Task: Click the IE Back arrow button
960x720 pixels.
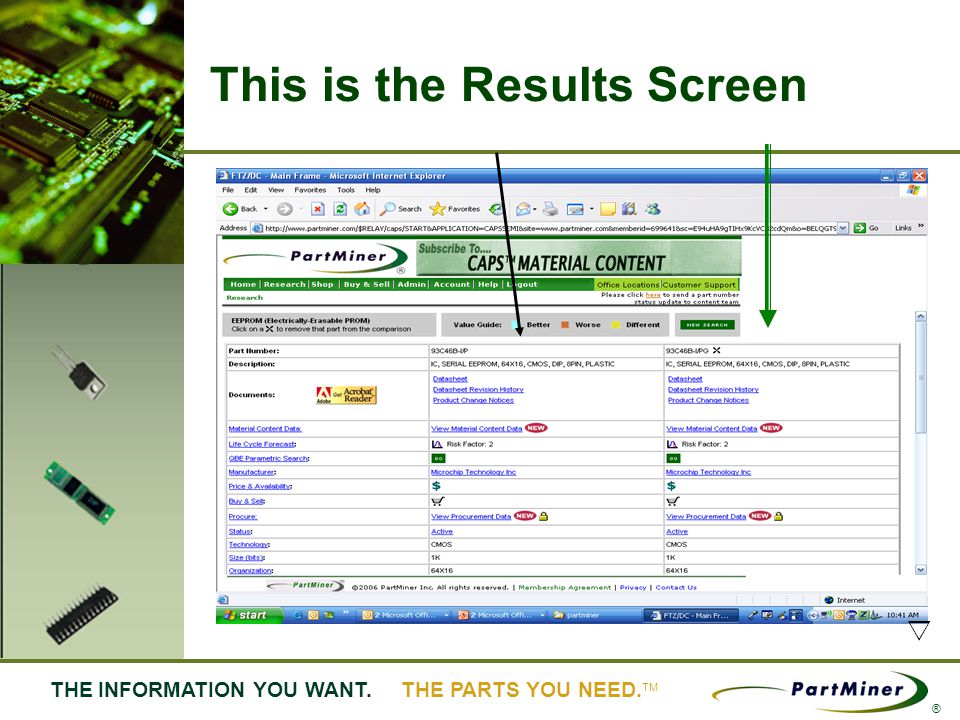Action: click(230, 209)
